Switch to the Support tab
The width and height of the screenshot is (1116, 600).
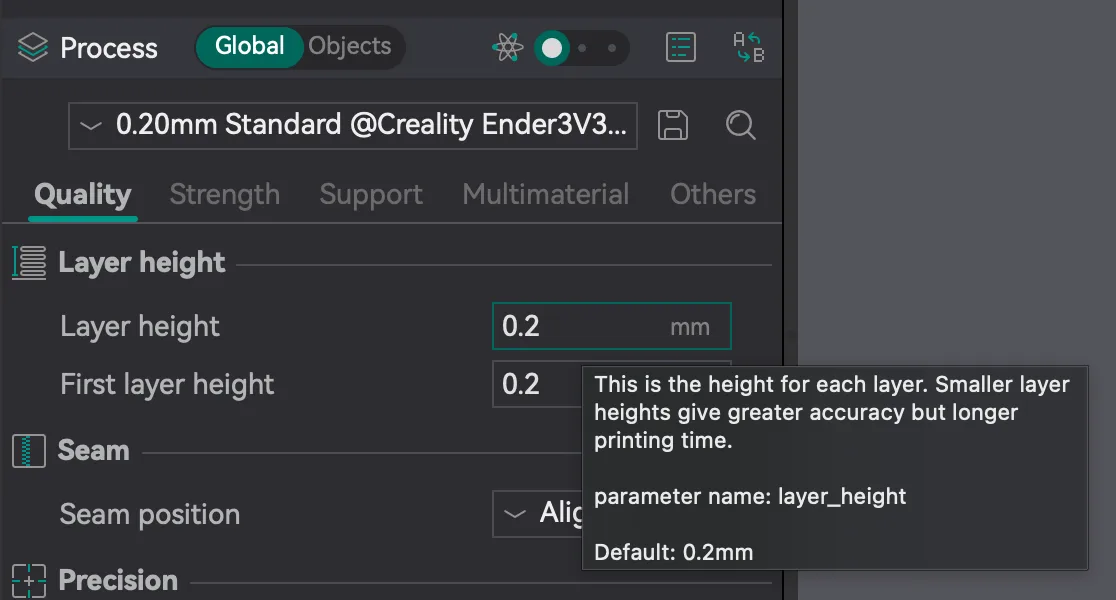(371, 194)
